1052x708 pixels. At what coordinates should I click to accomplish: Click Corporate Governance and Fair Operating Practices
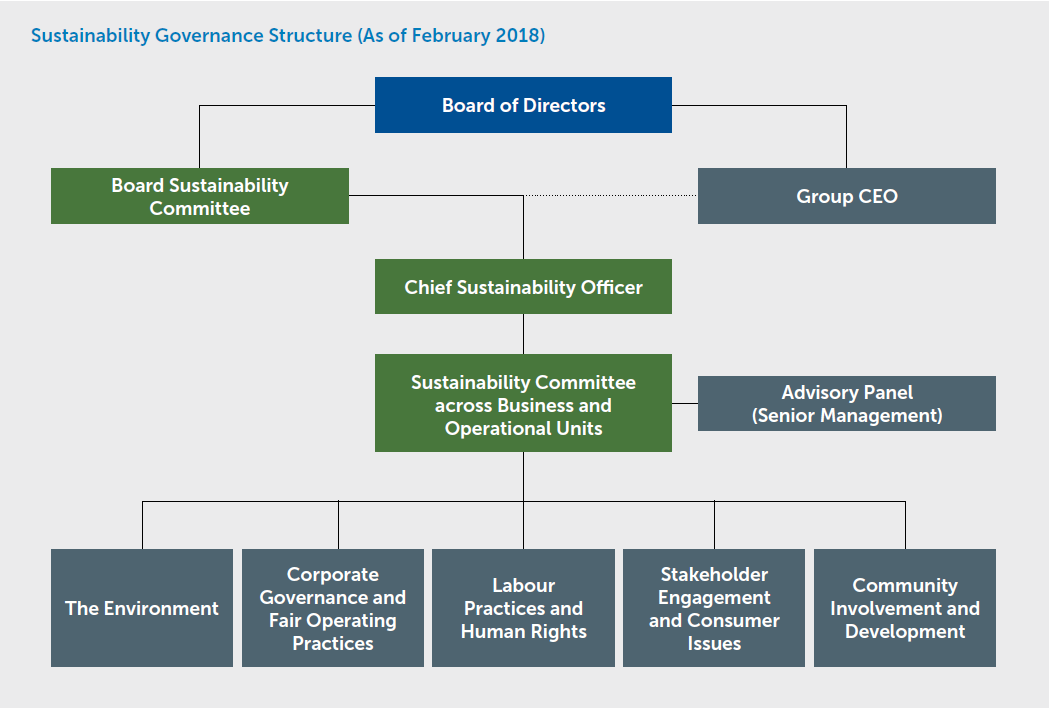coord(333,608)
